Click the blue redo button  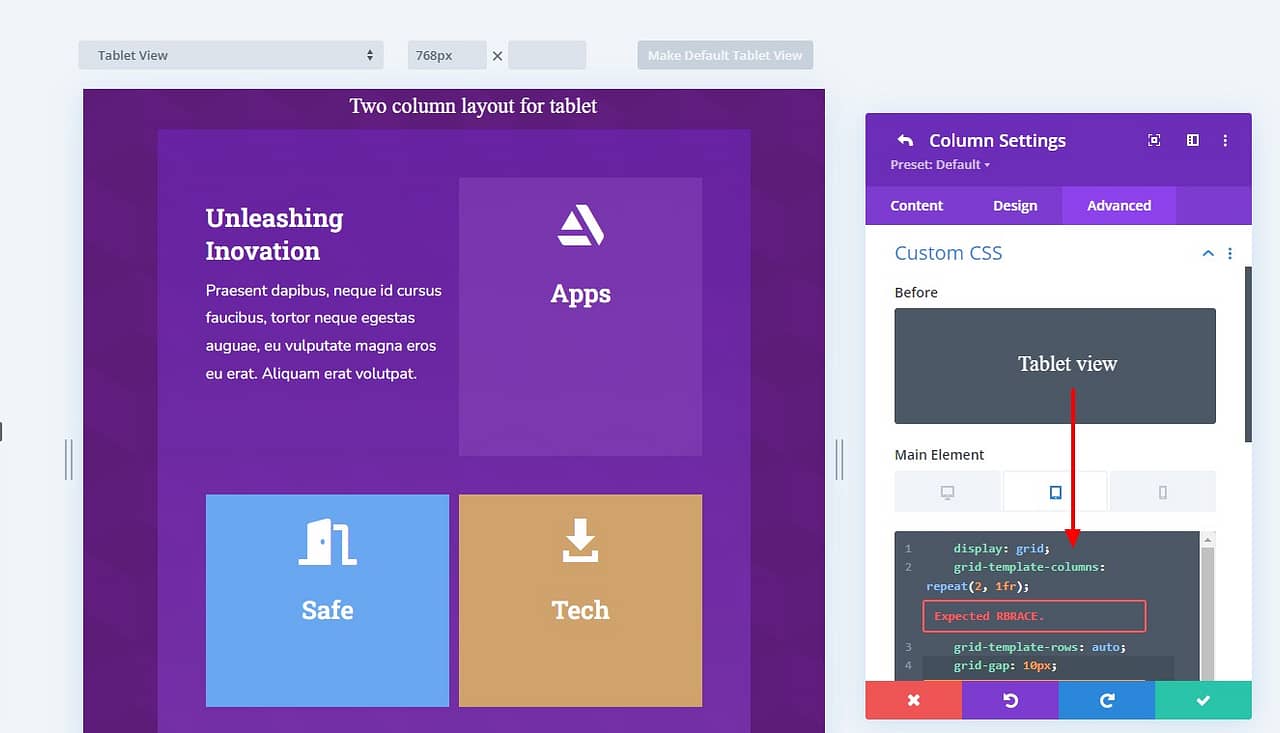(x=1106, y=700)
